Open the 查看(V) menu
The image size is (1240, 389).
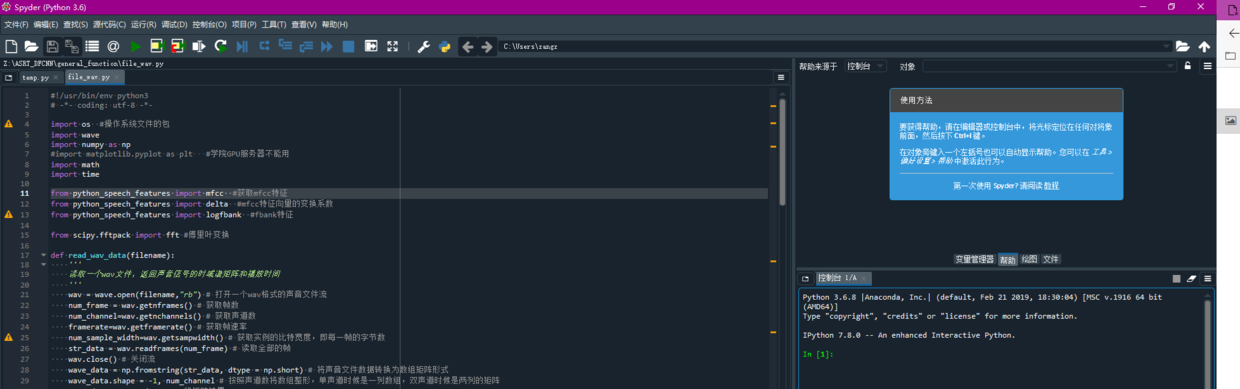(x=304, y=24)
